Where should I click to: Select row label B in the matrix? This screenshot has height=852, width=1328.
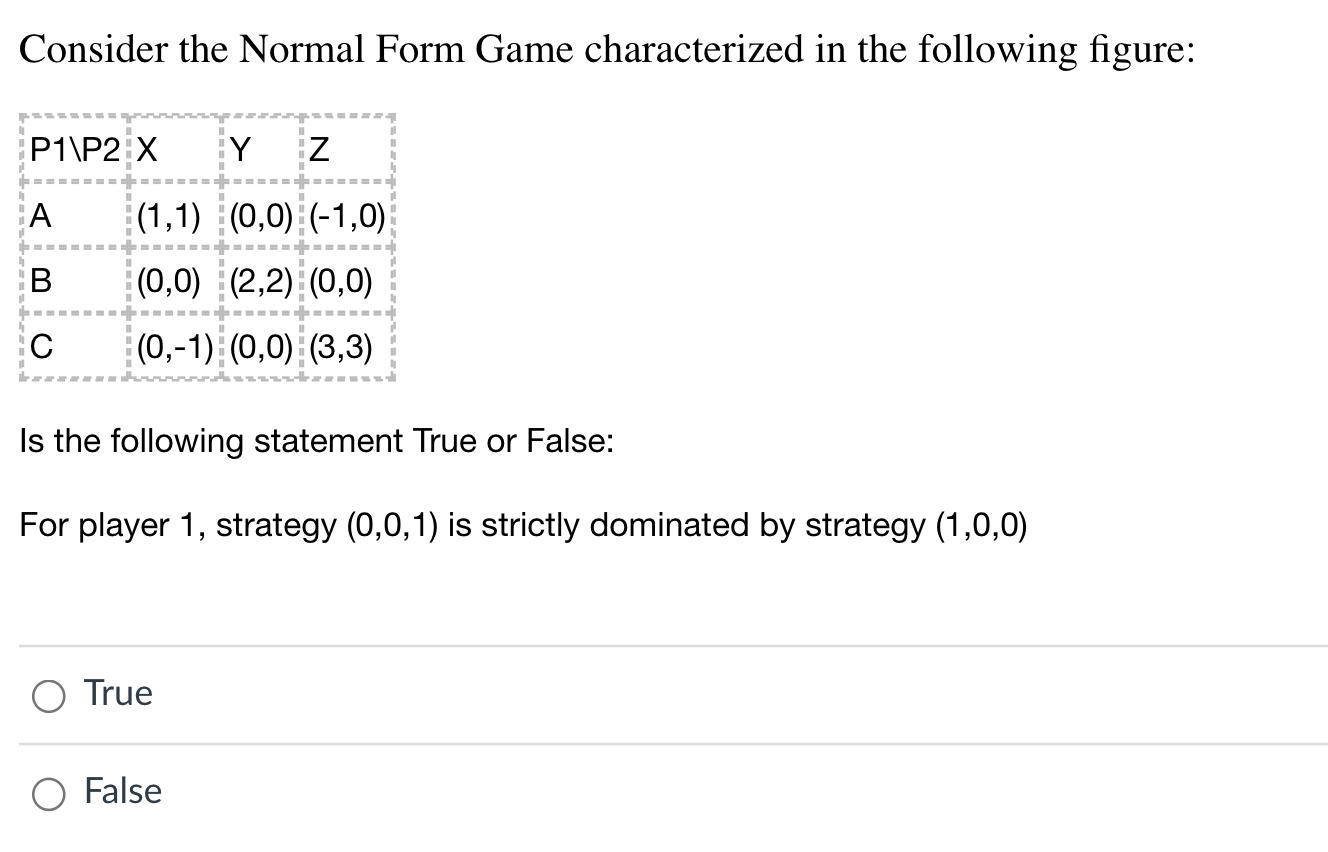click(x=38, y=280)
